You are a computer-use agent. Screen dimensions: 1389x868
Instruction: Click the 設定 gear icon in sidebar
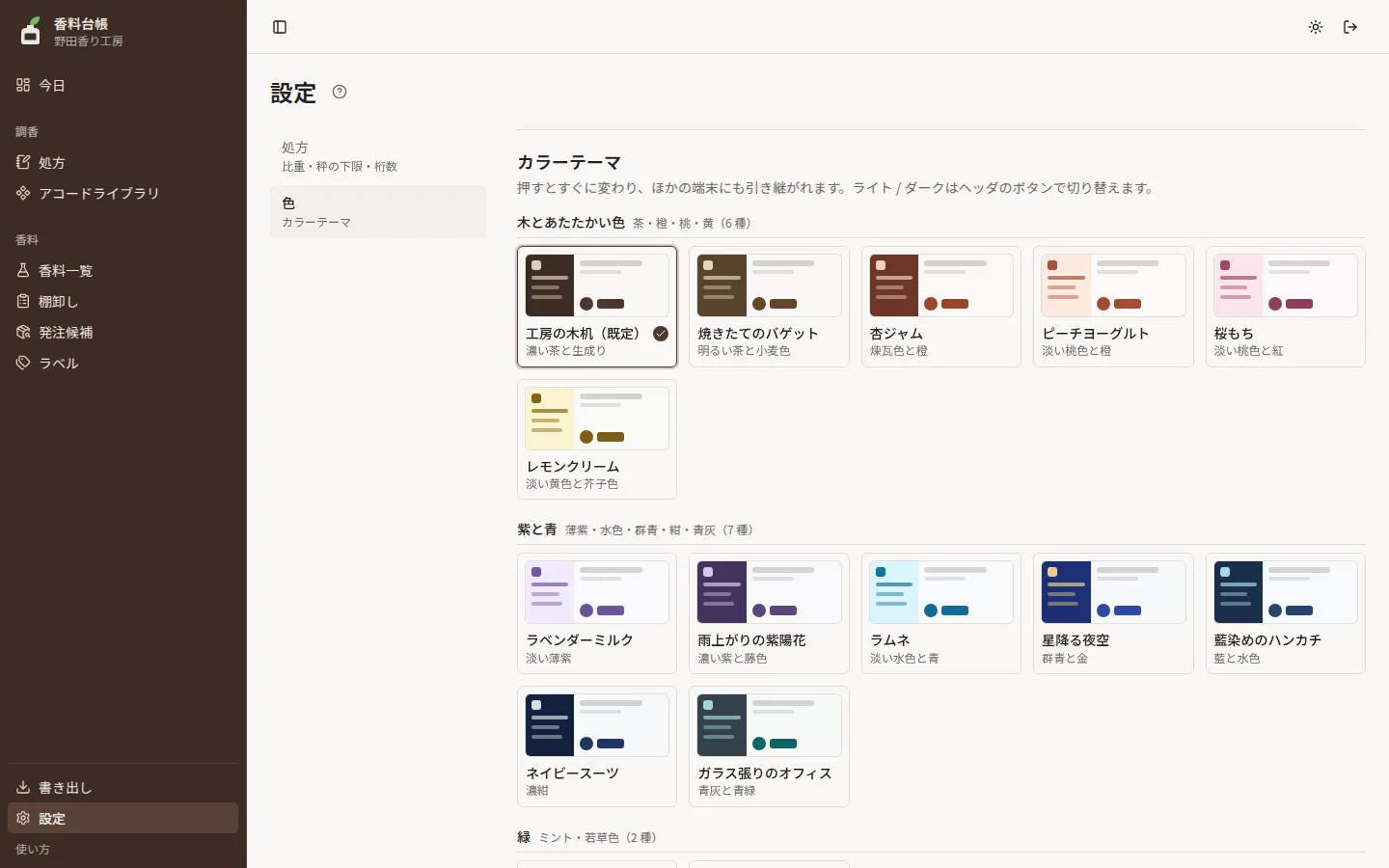point(23,818)
